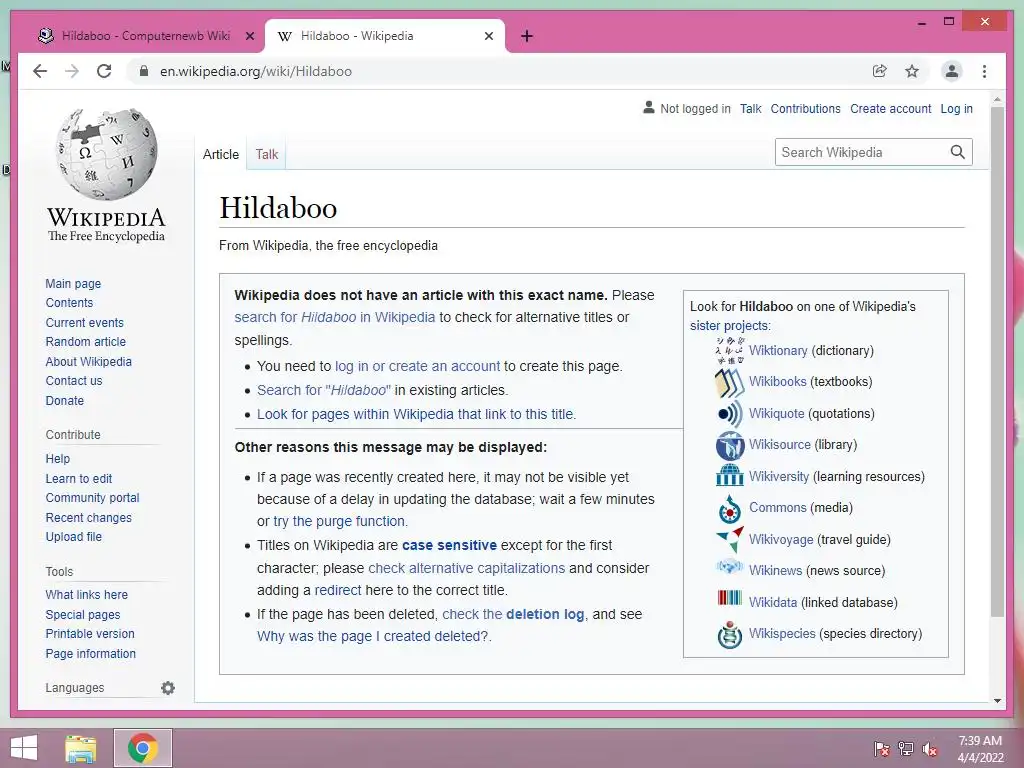The height and width of the screenshot is (768, 1024).
Task: Click 'log in or create an account' link
Action: click(x=417, y=366)
